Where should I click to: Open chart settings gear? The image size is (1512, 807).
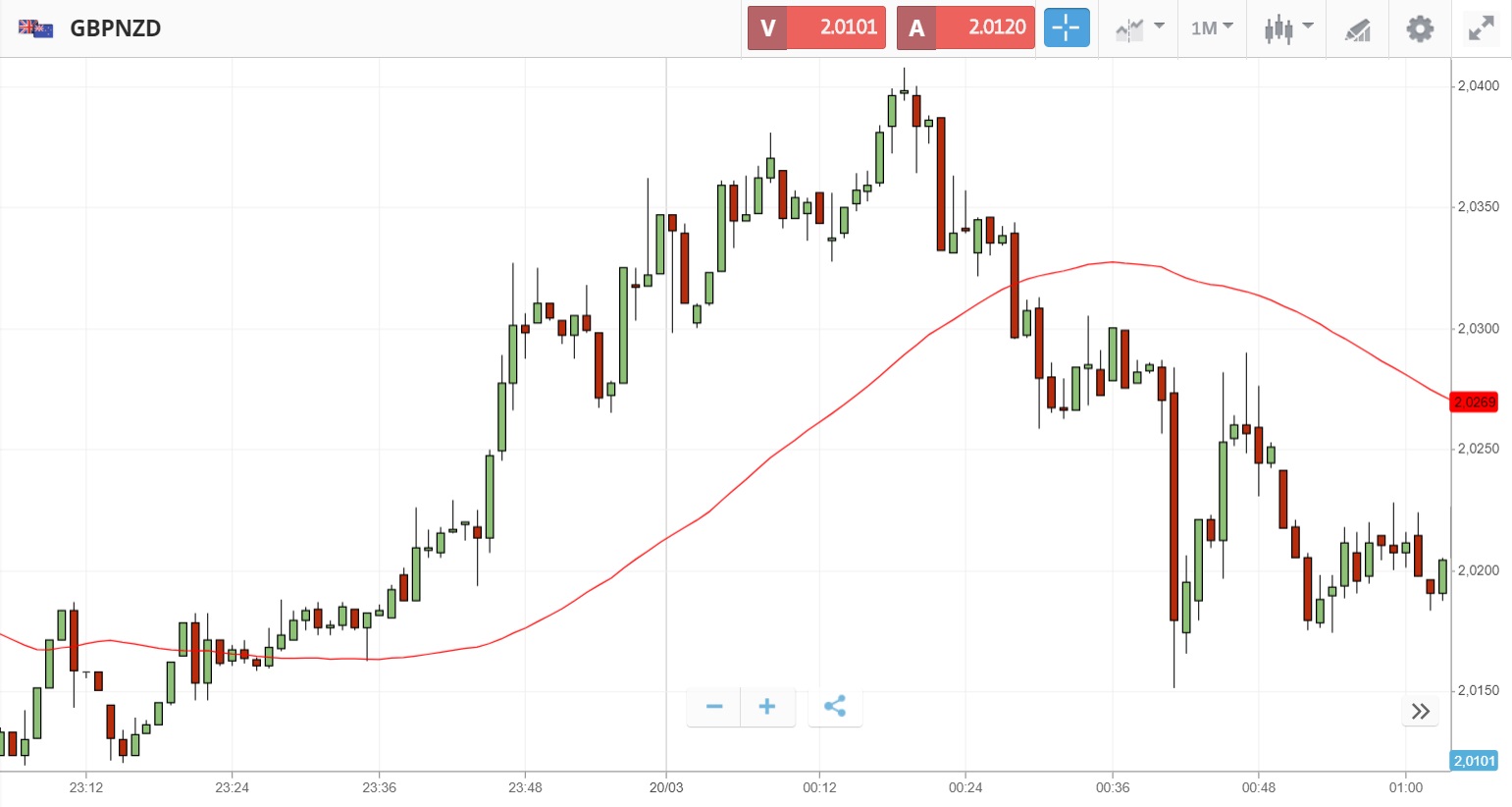click(x=1420, y=28)
